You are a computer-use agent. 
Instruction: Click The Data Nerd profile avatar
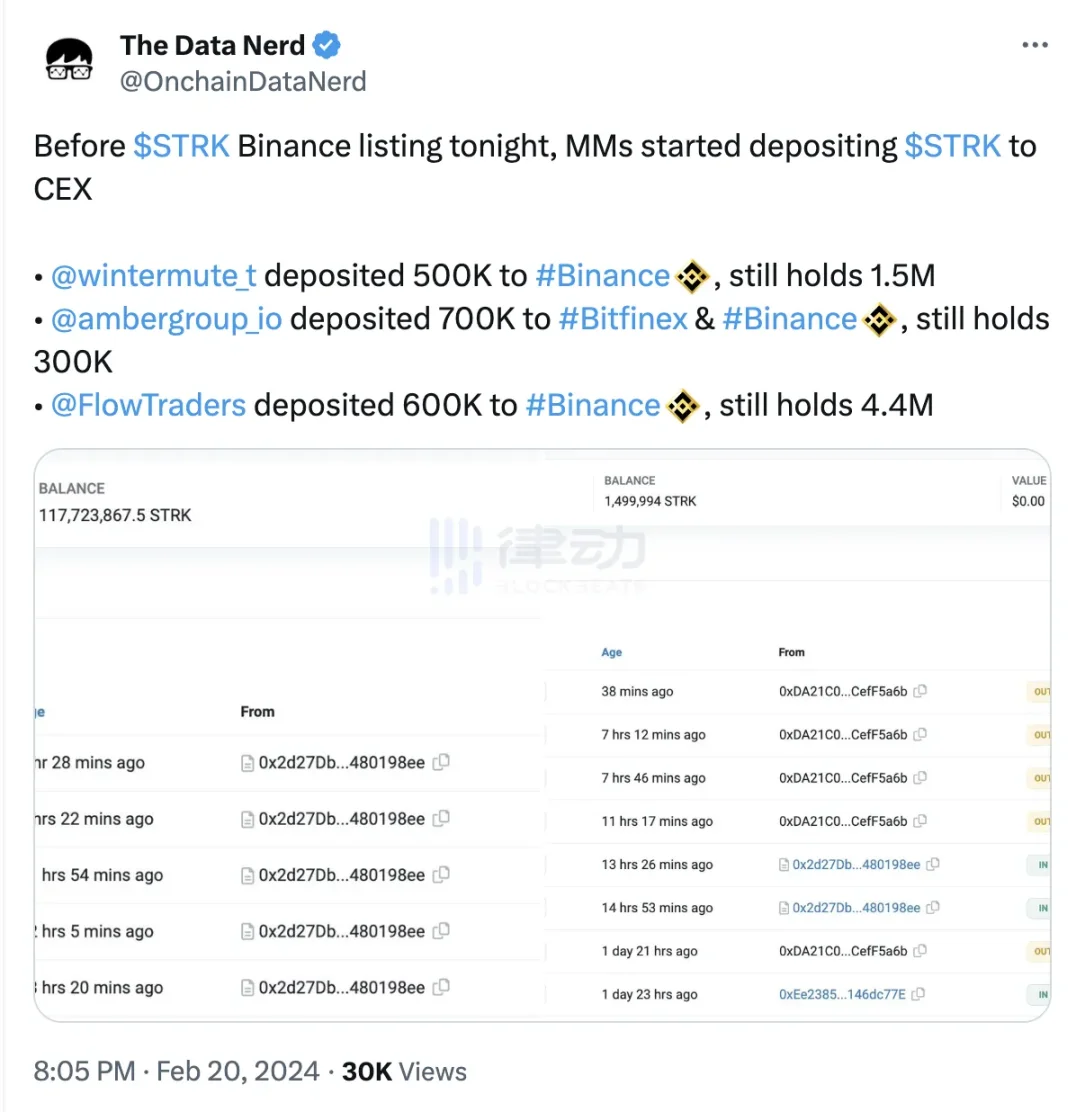(x=68, y=58)
